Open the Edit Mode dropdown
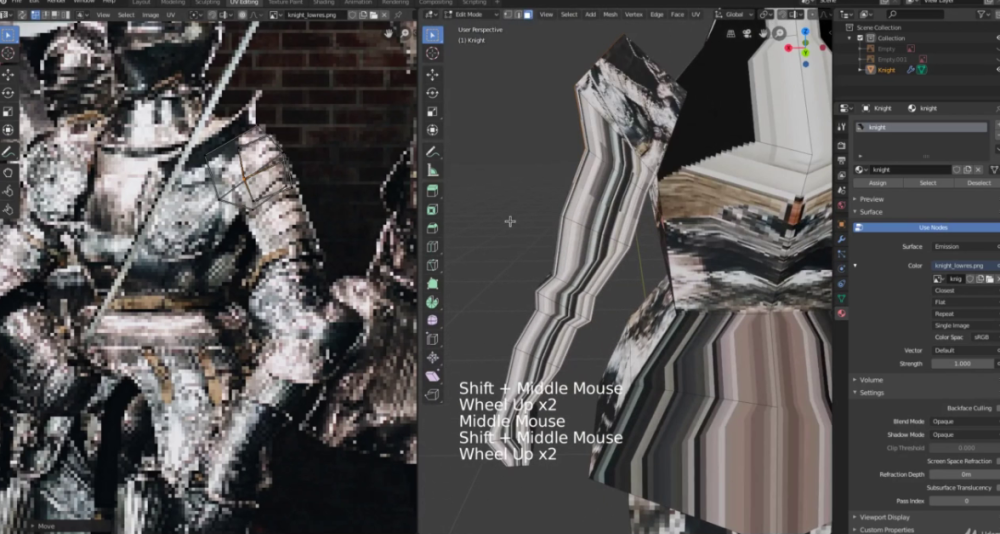The image size is (1000, 534). click(x=472, y=14)
